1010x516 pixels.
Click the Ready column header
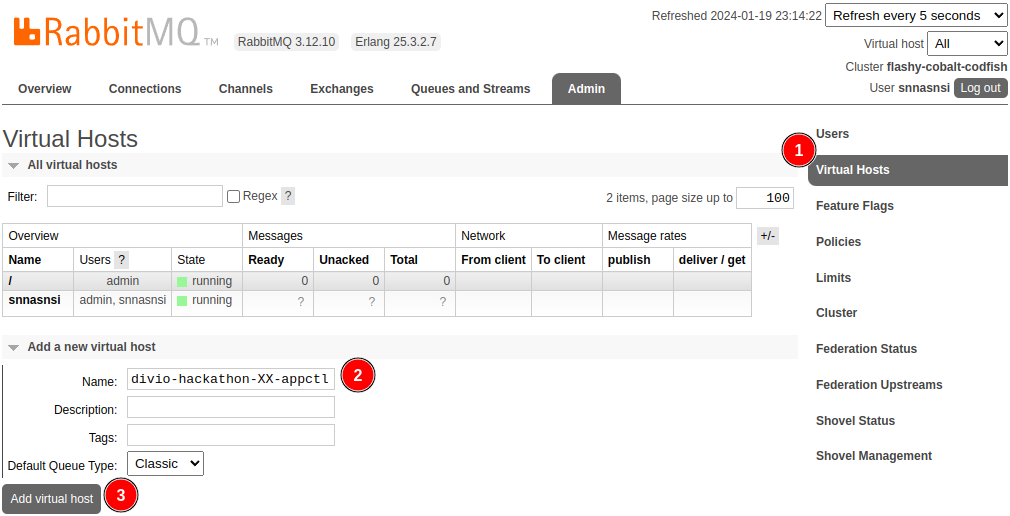tap(266, 260)
